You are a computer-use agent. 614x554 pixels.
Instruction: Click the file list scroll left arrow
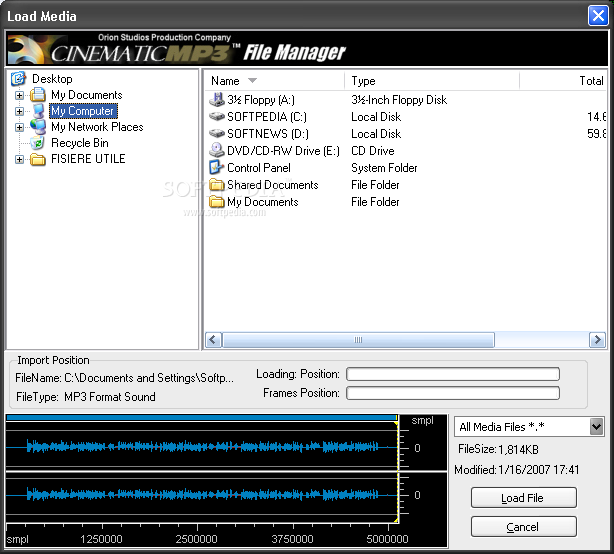click(213, 339)
